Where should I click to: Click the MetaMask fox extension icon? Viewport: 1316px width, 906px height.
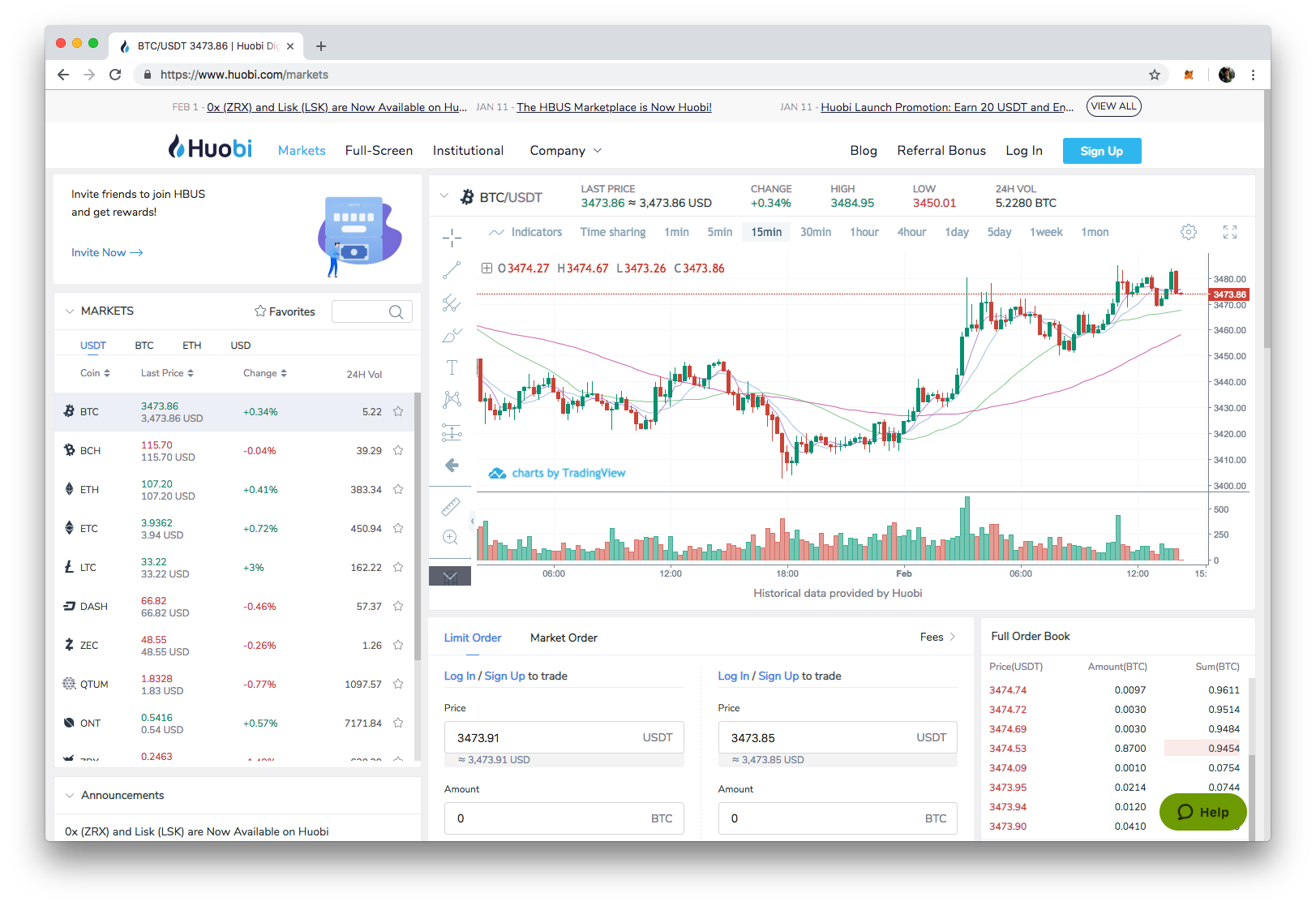point(1189,75)
